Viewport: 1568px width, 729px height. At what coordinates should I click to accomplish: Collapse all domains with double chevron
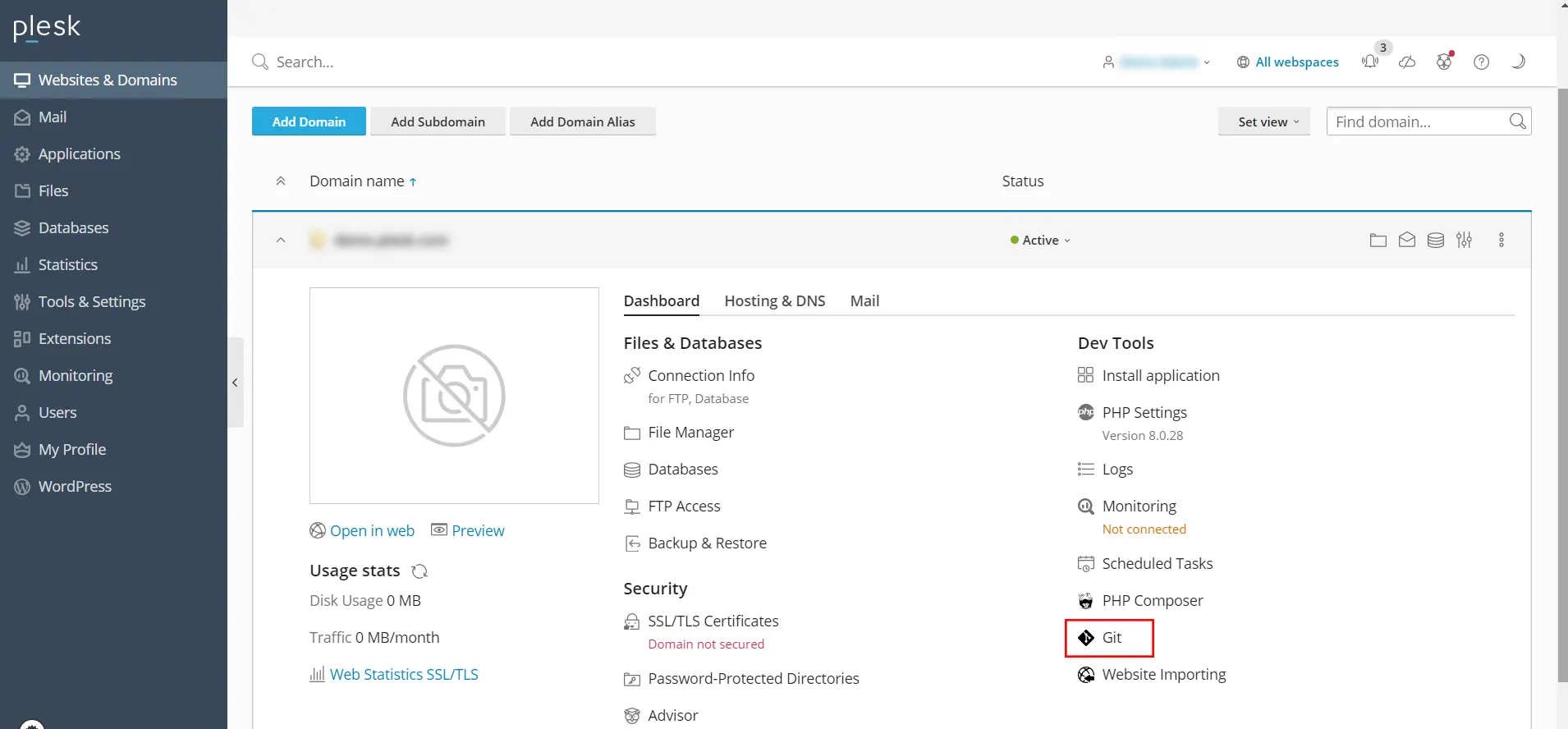pos(281,181)
